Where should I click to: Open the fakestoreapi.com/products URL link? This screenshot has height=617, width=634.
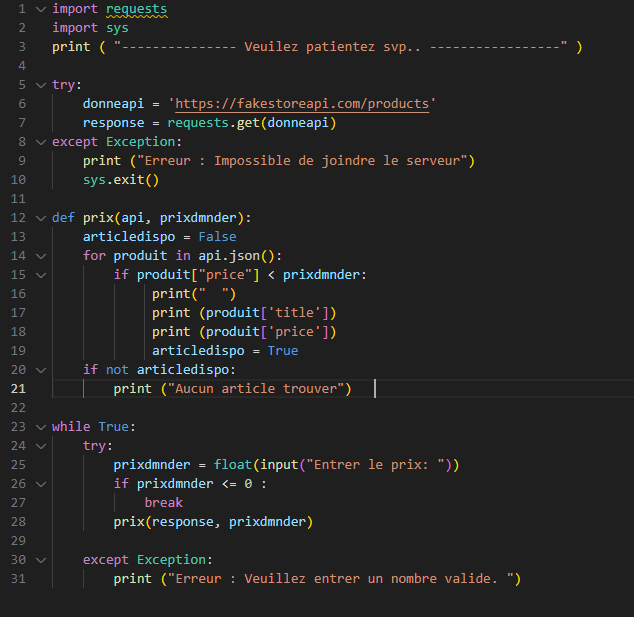pyautogui.click(x=302, y=104)
